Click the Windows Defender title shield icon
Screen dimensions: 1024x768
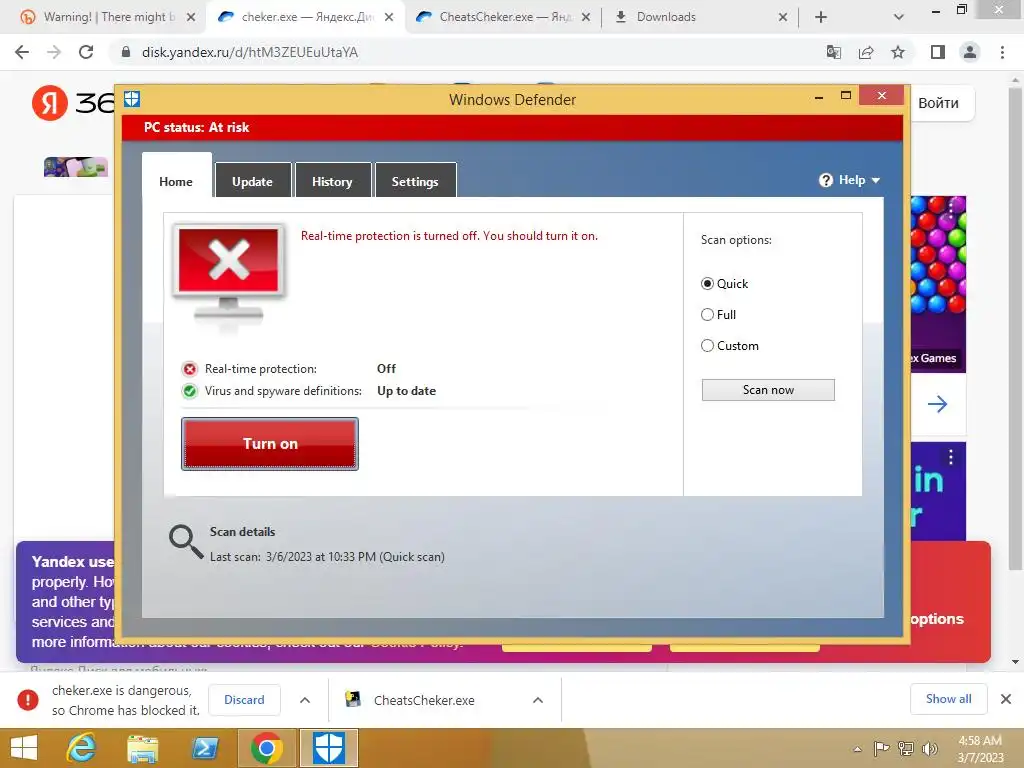coord(132,99)
